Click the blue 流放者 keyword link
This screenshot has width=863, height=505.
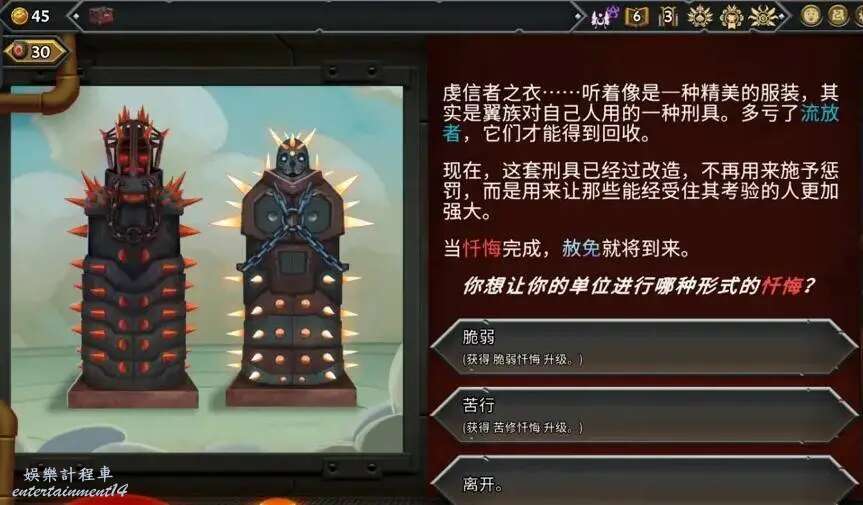coord(820,113)
